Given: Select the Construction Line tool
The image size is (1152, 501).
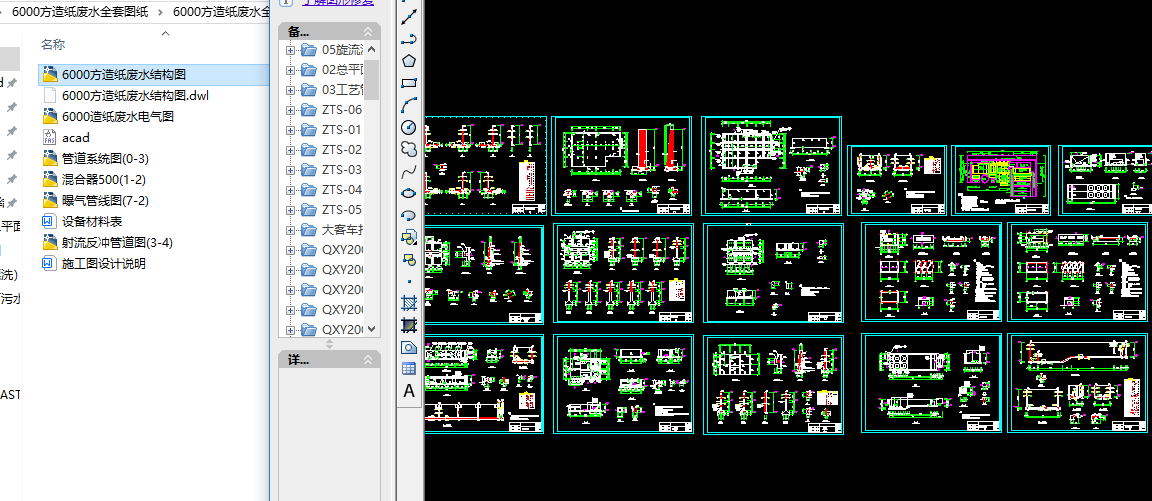Looking at the screenshot, I should coord(409,17).
